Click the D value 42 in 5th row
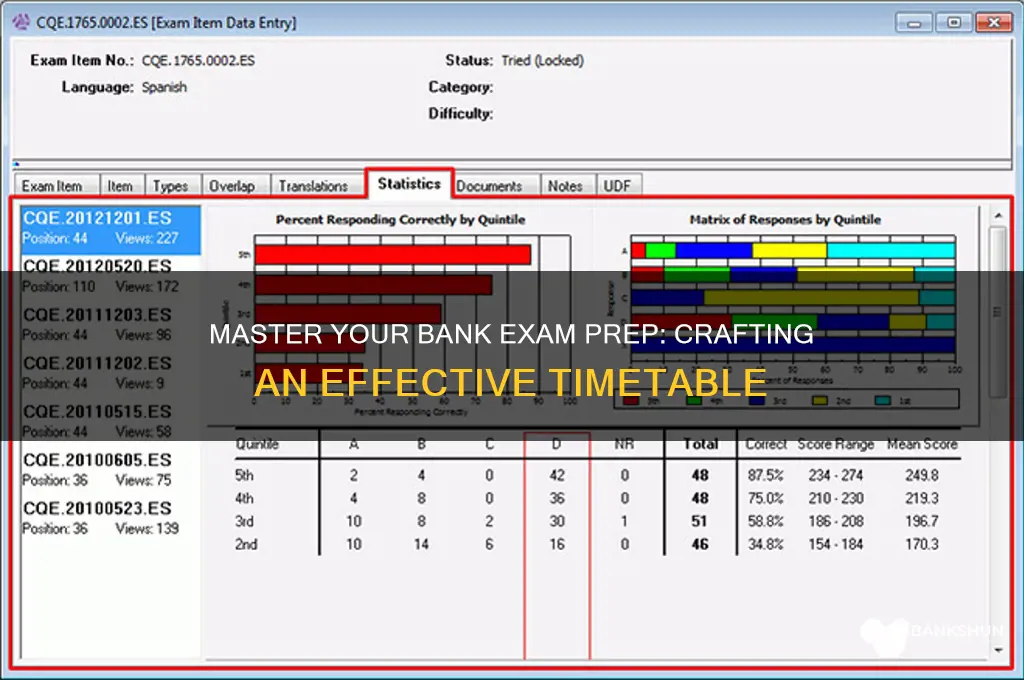This screenshot has width=1024, height=680. pos(557,475)
